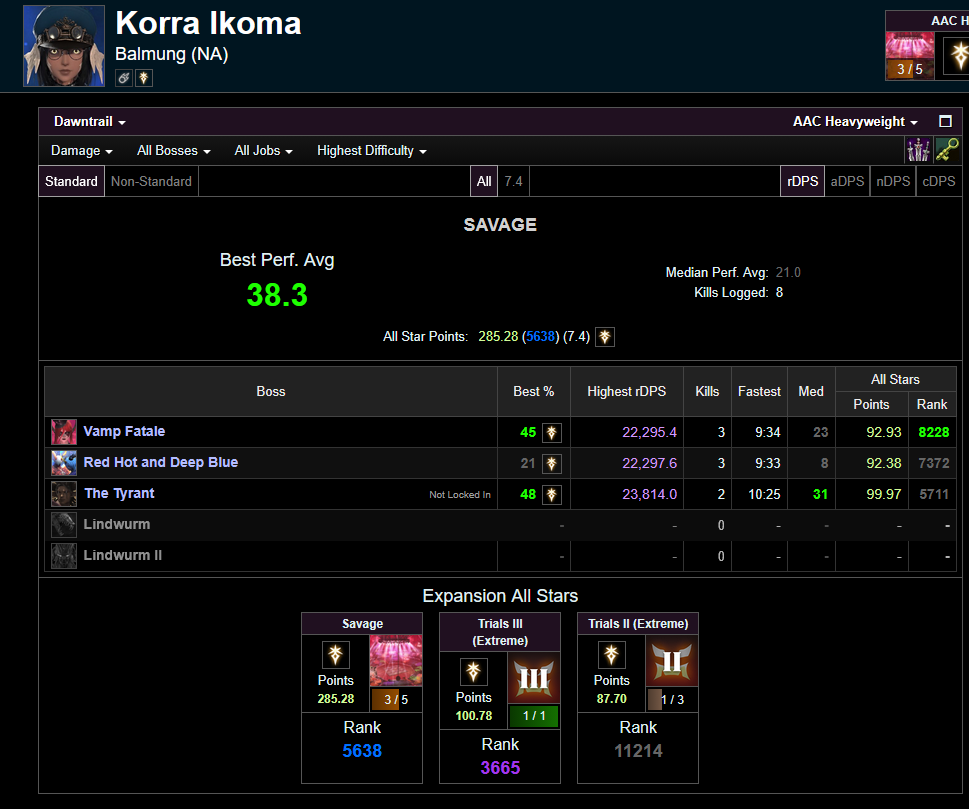
Task: Click the green key icon in the filter bar
Action: pyautogui.click(x=947, y=150)
